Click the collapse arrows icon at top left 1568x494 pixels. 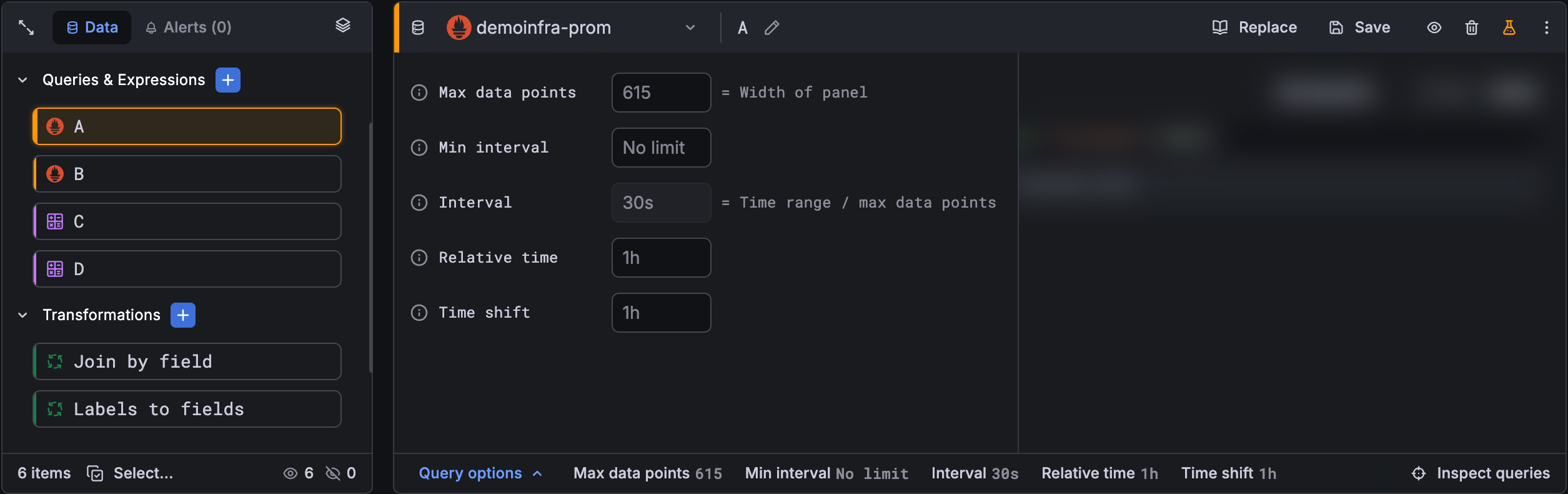(26, 28)
